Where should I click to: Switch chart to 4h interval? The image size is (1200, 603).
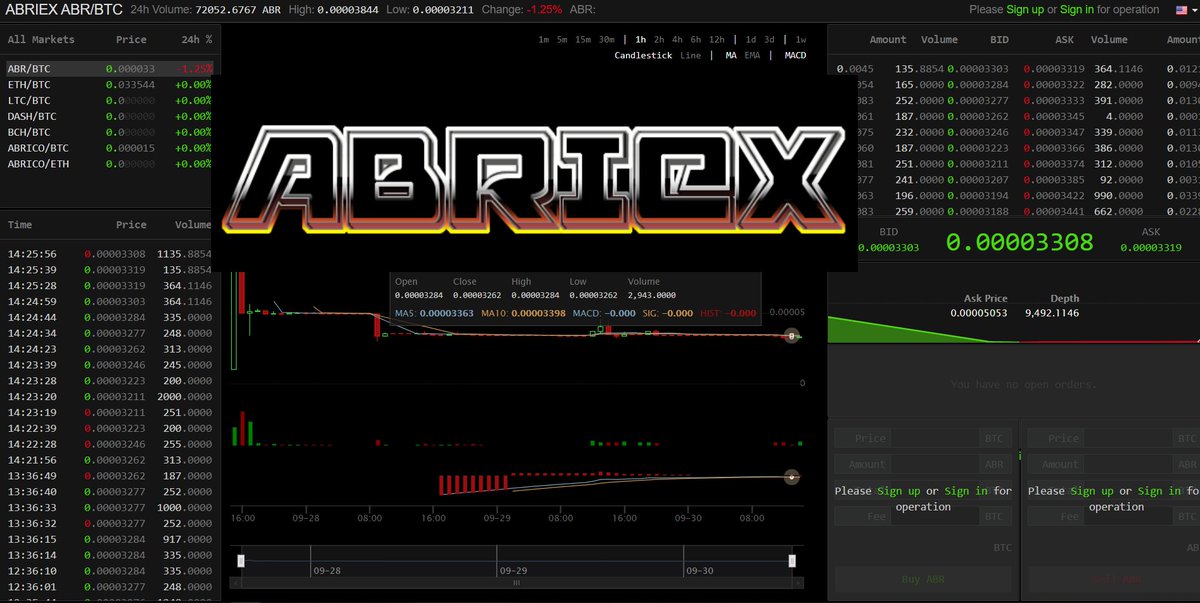click(678, 40)
